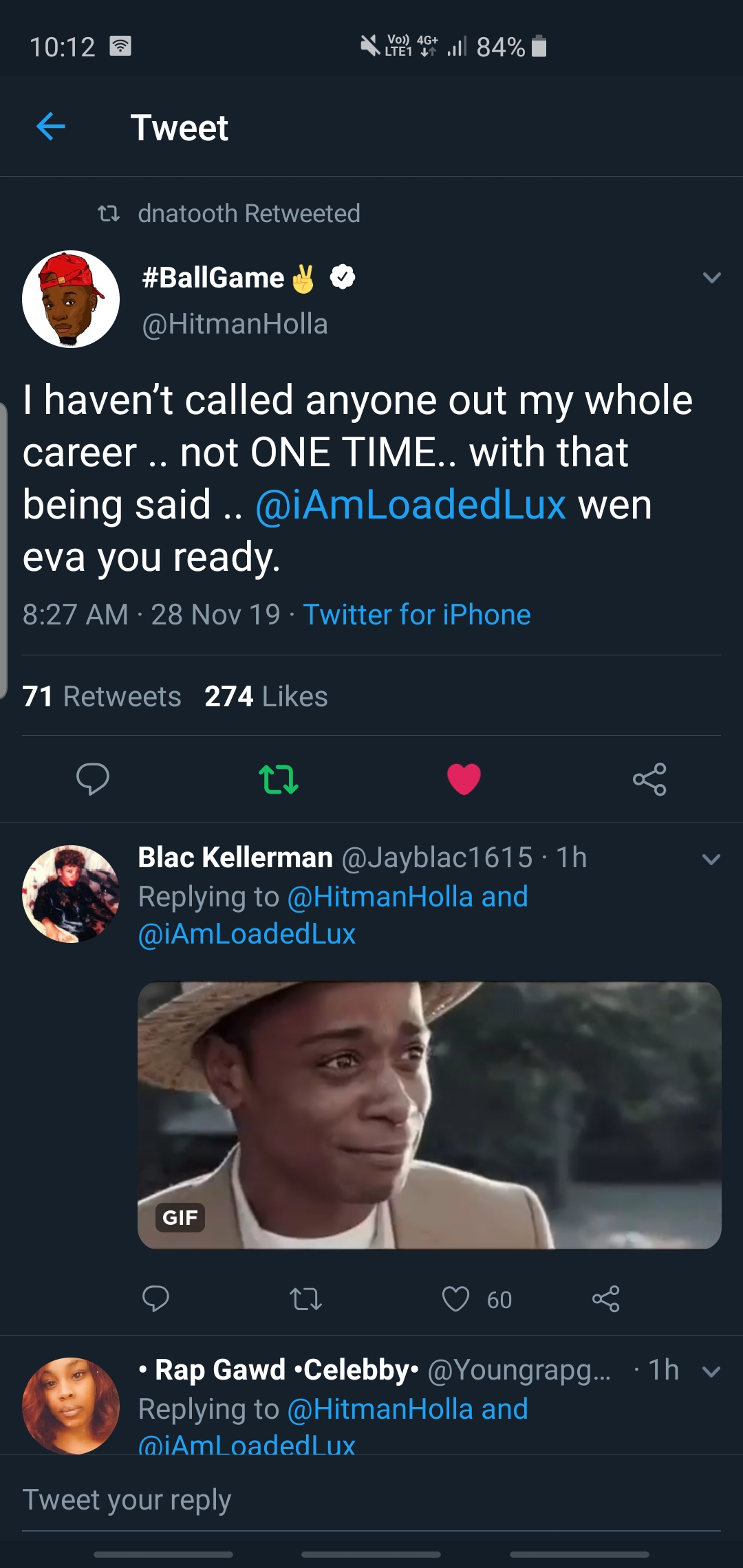Open the @iAmLoadedLux mention in tweet
This screenshot has width=743, height=1568.
[410, 505]
